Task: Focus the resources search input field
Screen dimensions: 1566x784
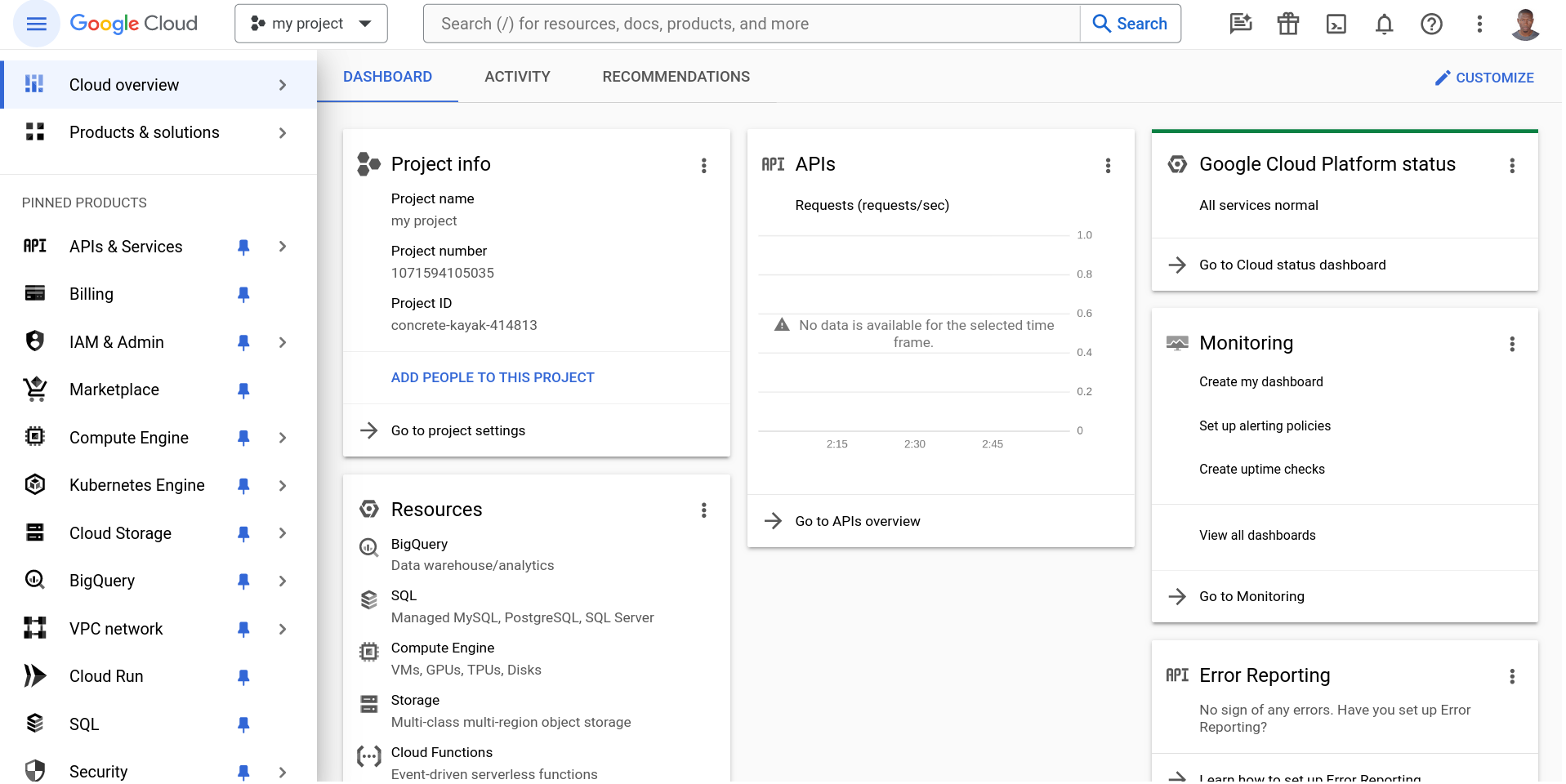Action: [x=752, y=24]
